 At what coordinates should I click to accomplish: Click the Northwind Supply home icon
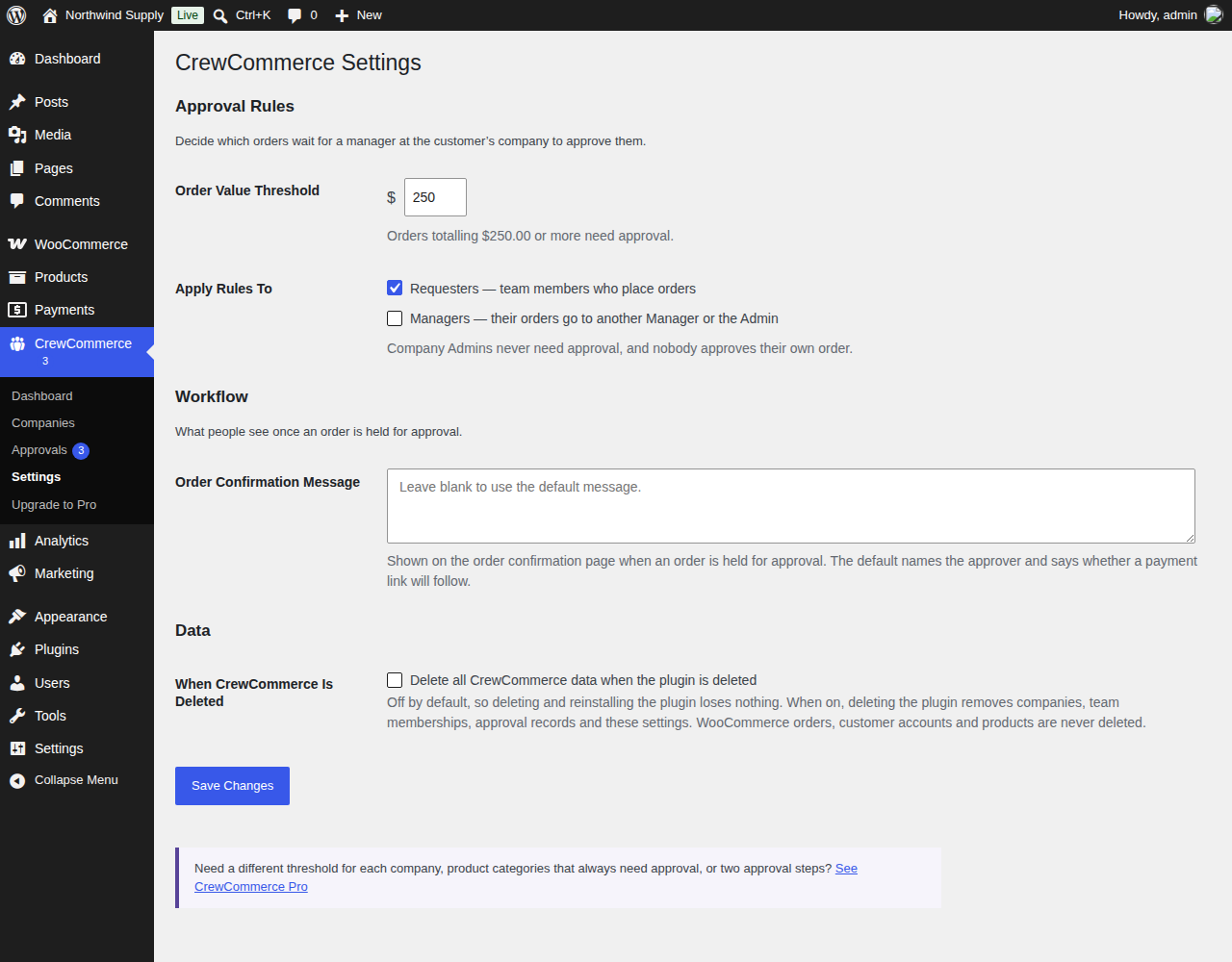50,15
